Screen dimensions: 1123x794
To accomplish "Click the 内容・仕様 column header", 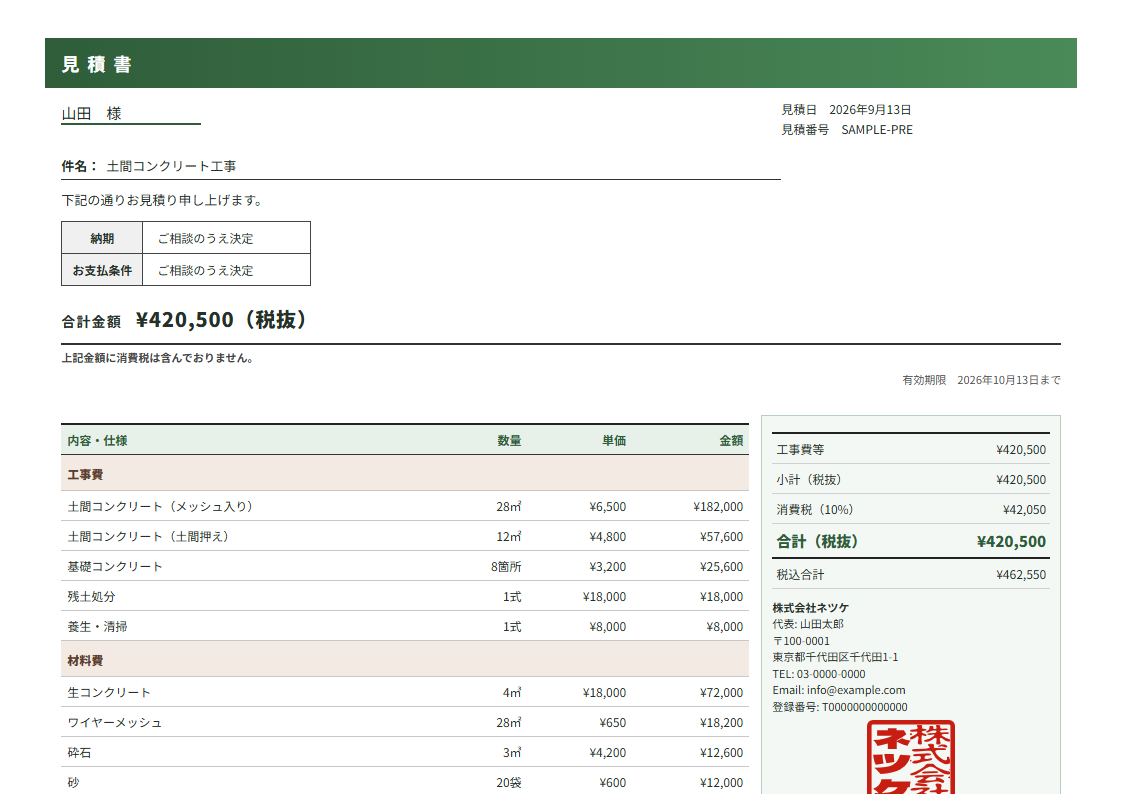I will (x=97, y=440).
